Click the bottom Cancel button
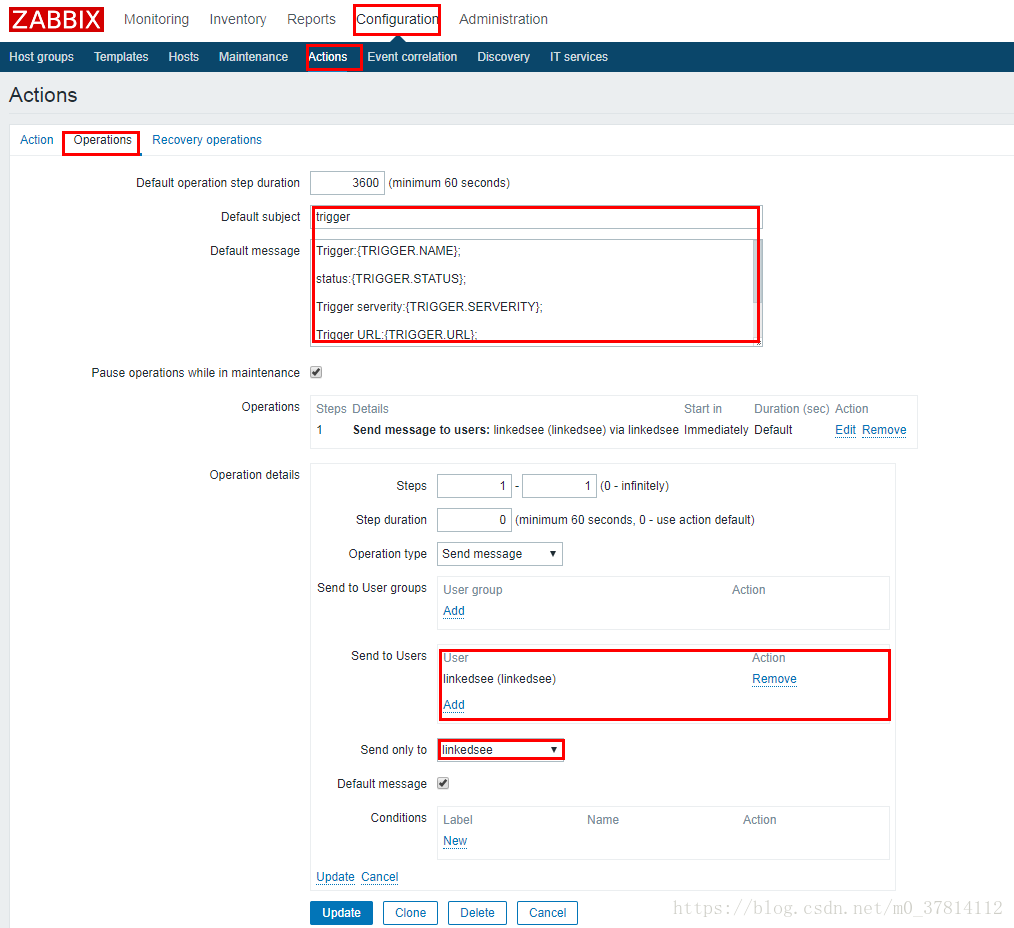This screenshot has width=1014, height=928. pyautogui.click(x=548, y=913)
